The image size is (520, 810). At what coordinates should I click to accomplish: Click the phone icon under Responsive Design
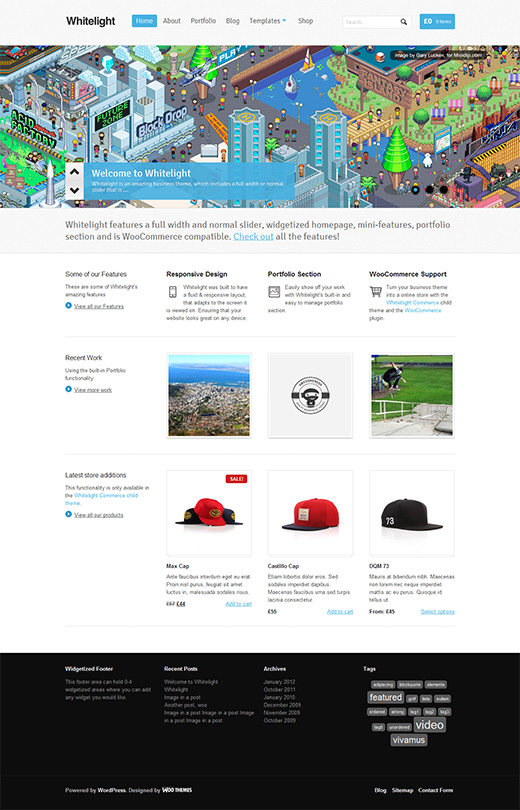172,292
